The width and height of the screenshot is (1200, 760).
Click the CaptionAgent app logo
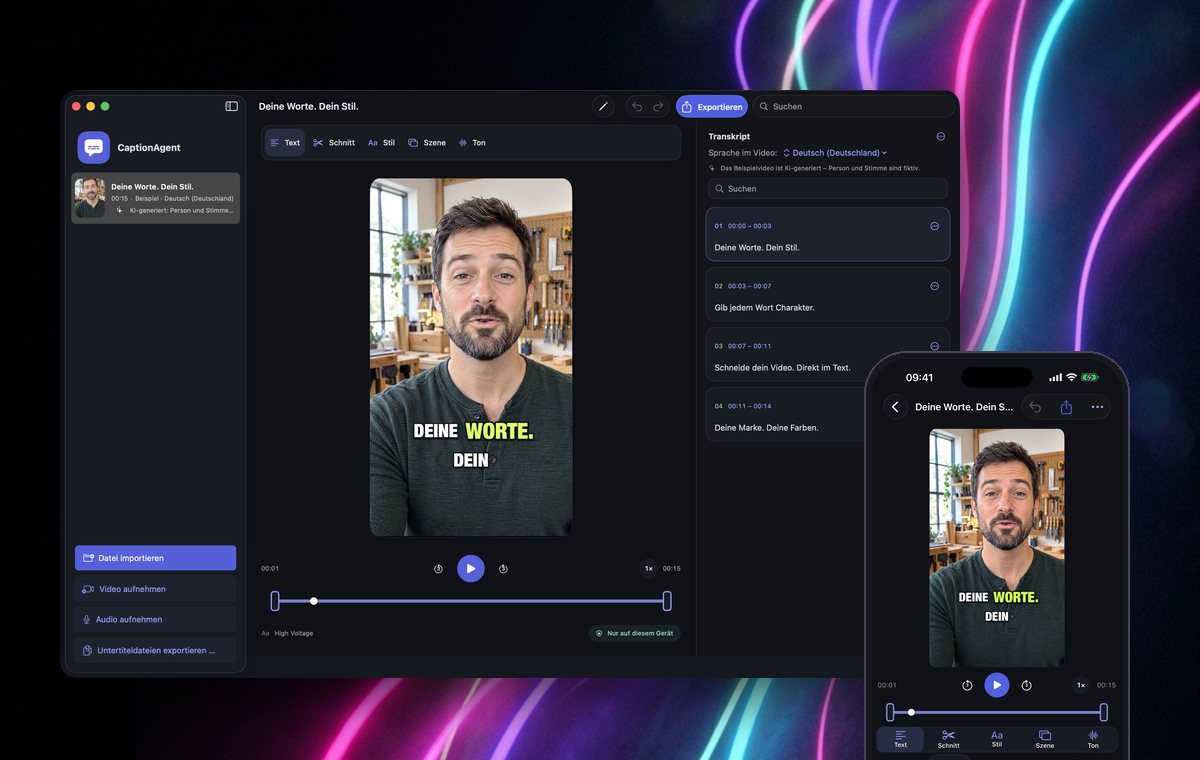pos(94,147)
